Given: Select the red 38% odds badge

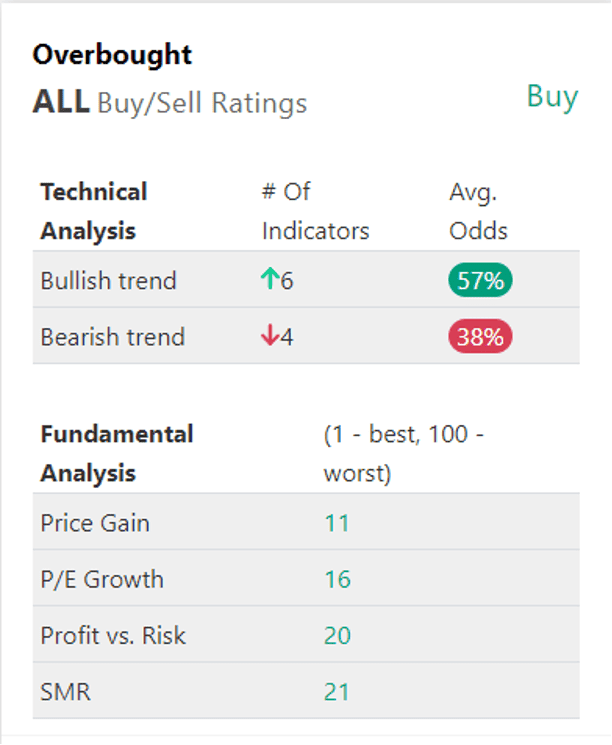Looking at the screenshot, I should pos(480,336).
